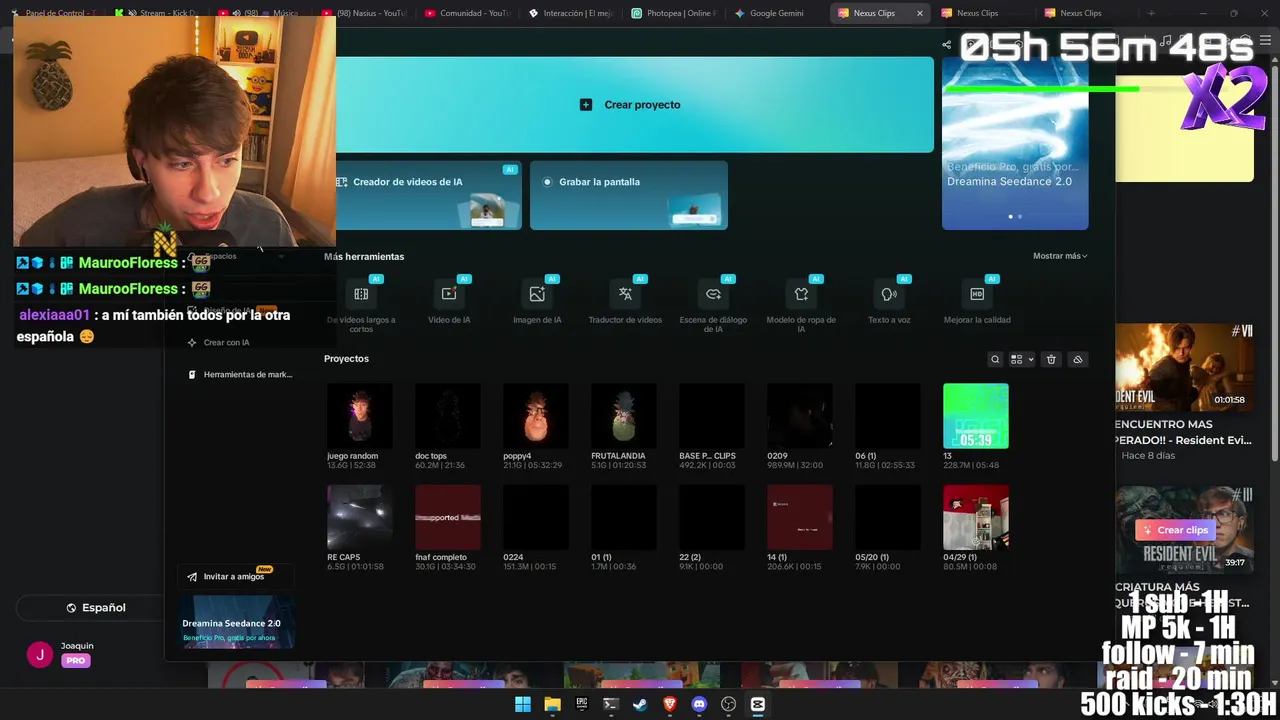Click the Crear proyecto button
The height and width of the screenshot is (720, 1280).
631,104
